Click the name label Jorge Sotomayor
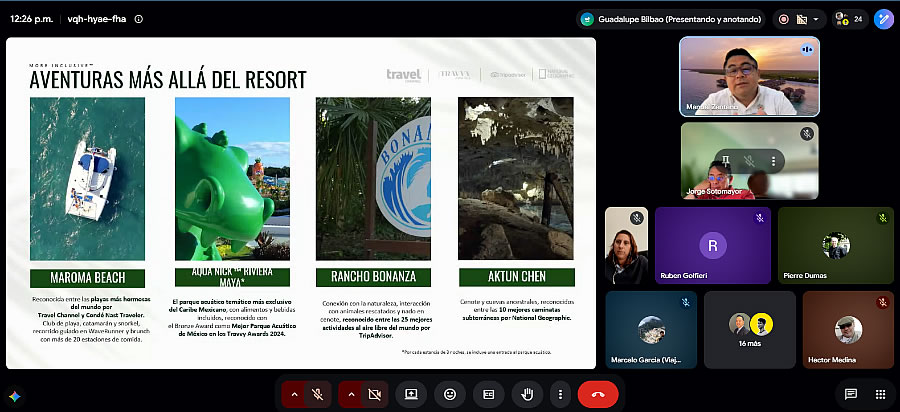 pyautogui.click(x=714, y=192)
